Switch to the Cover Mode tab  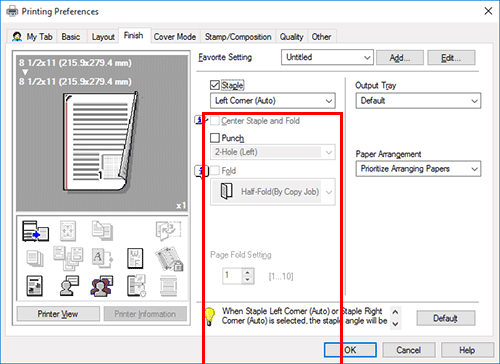tap(175, 37)
